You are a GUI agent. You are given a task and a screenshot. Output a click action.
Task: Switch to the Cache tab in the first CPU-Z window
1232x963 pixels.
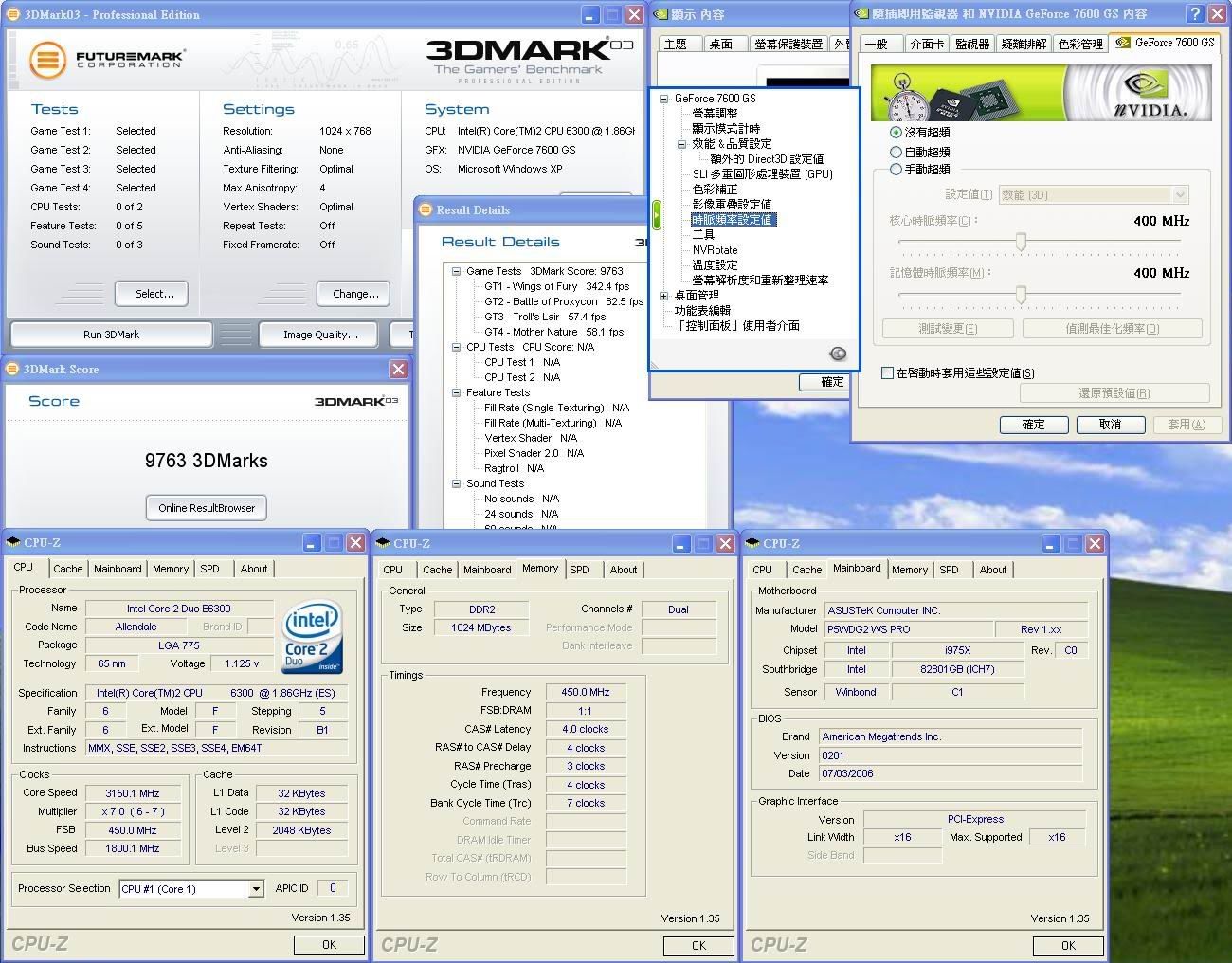67,569
